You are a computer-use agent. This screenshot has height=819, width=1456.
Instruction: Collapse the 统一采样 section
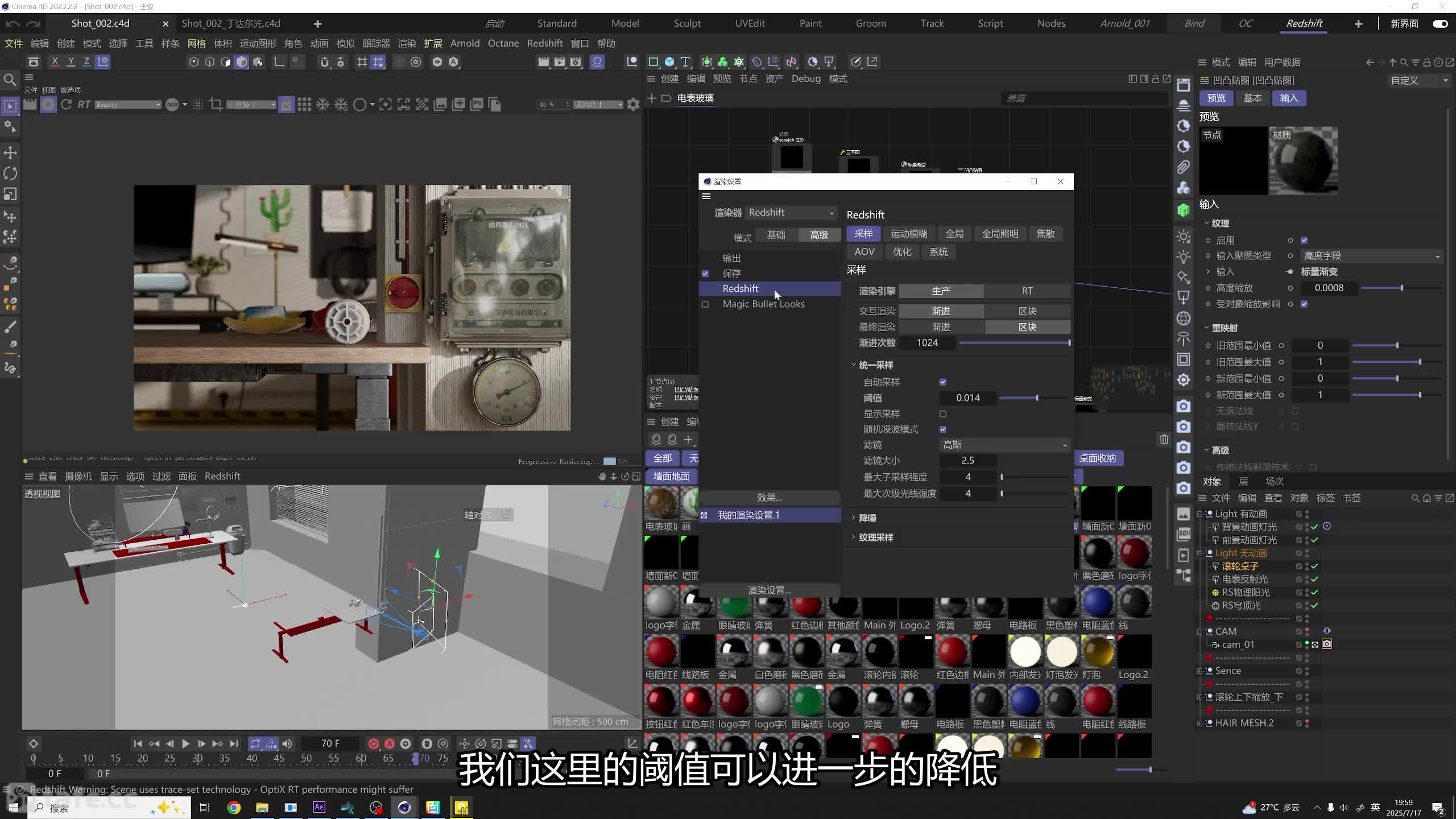(854, 365)
